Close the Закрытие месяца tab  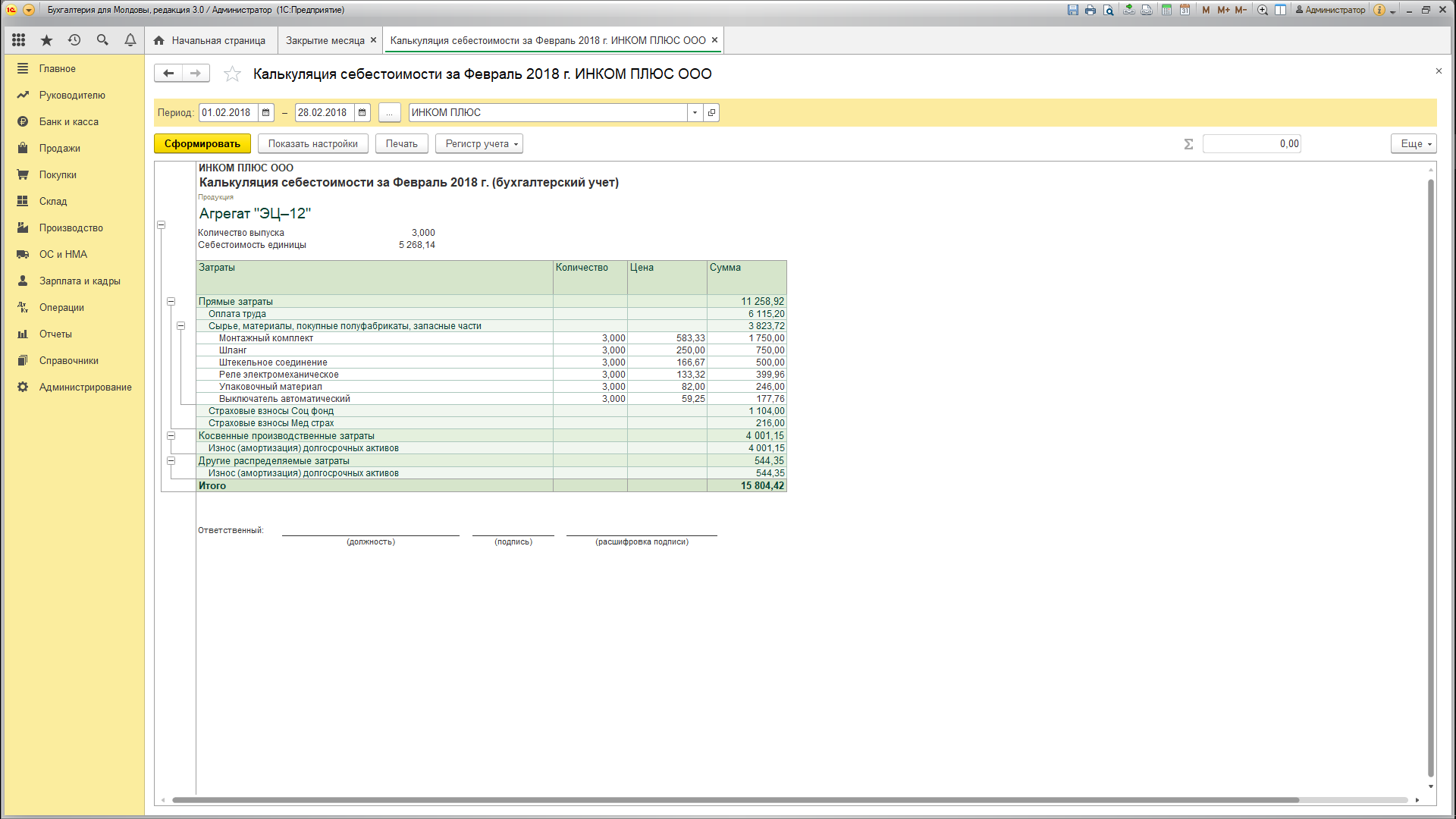[x=373, y=40]
